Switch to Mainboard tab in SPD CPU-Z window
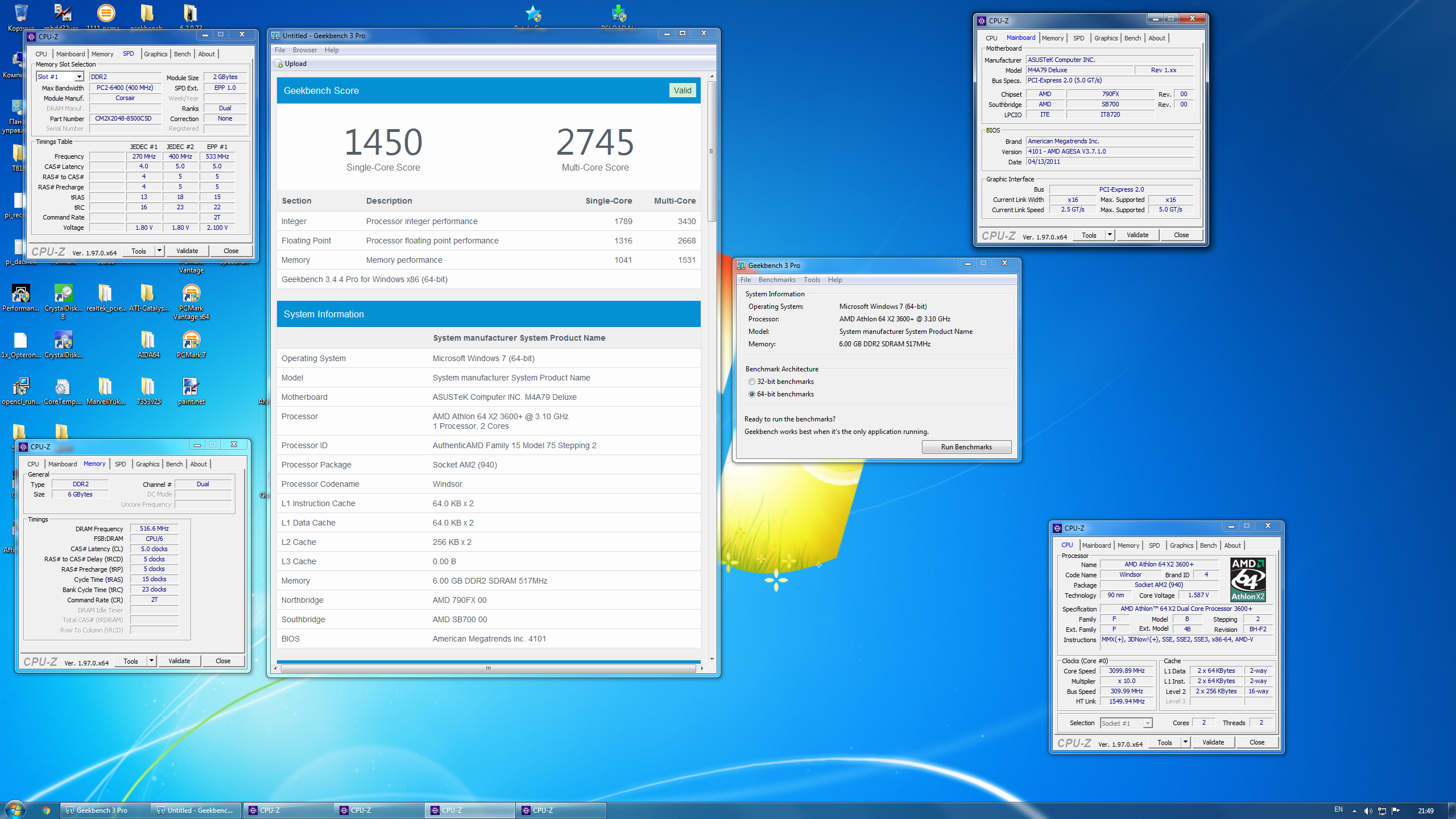1456x819 pixels. pyautogui.click(x=71, y=54)
